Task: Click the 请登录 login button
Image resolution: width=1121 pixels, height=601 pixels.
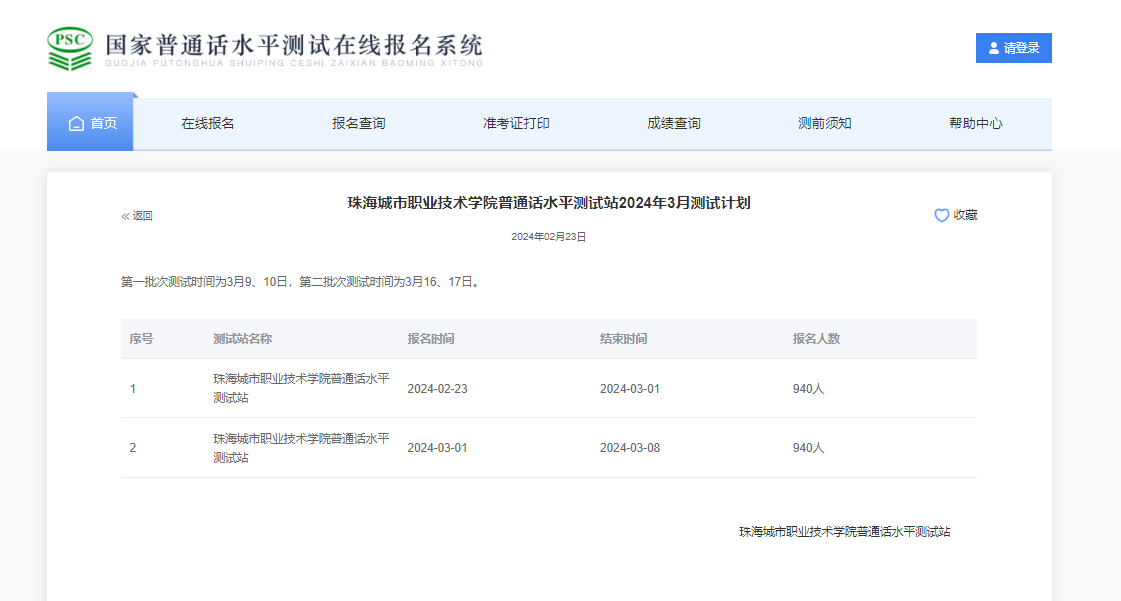Action: [x=1014, y=48]
